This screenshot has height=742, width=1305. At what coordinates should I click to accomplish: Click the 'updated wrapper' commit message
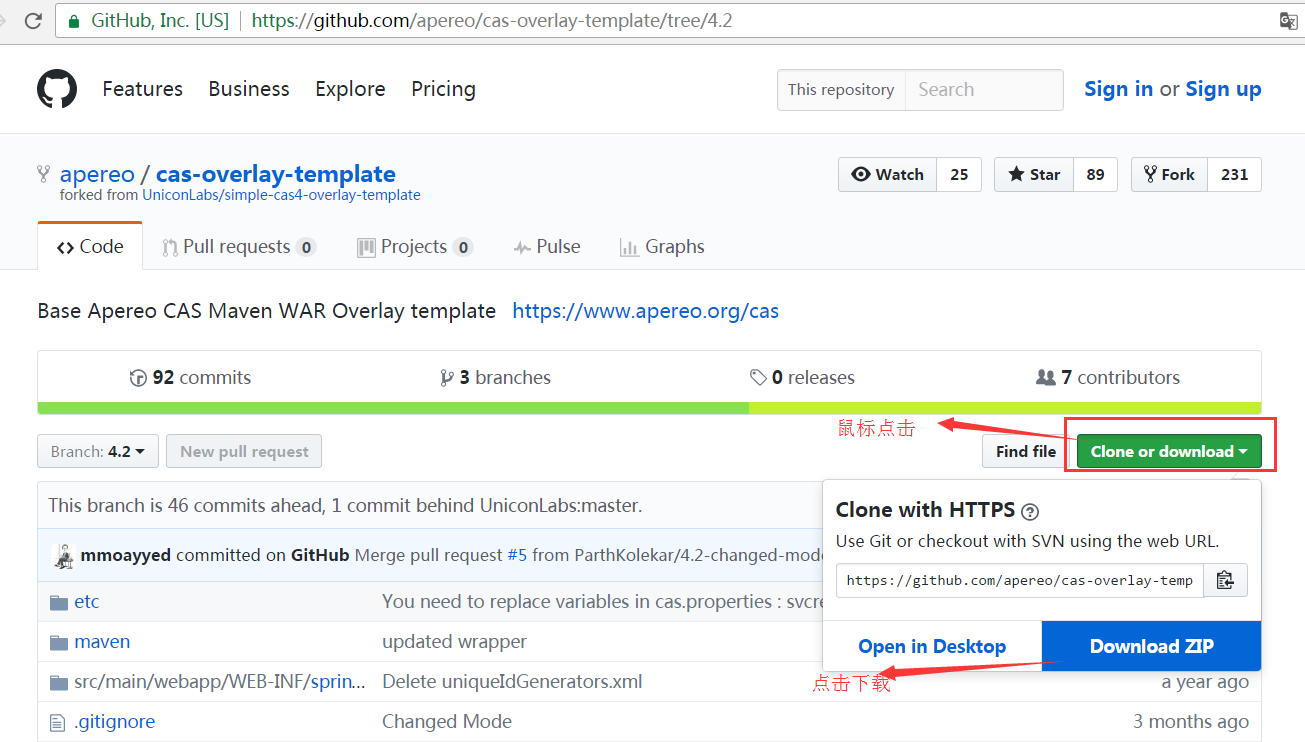454,642
